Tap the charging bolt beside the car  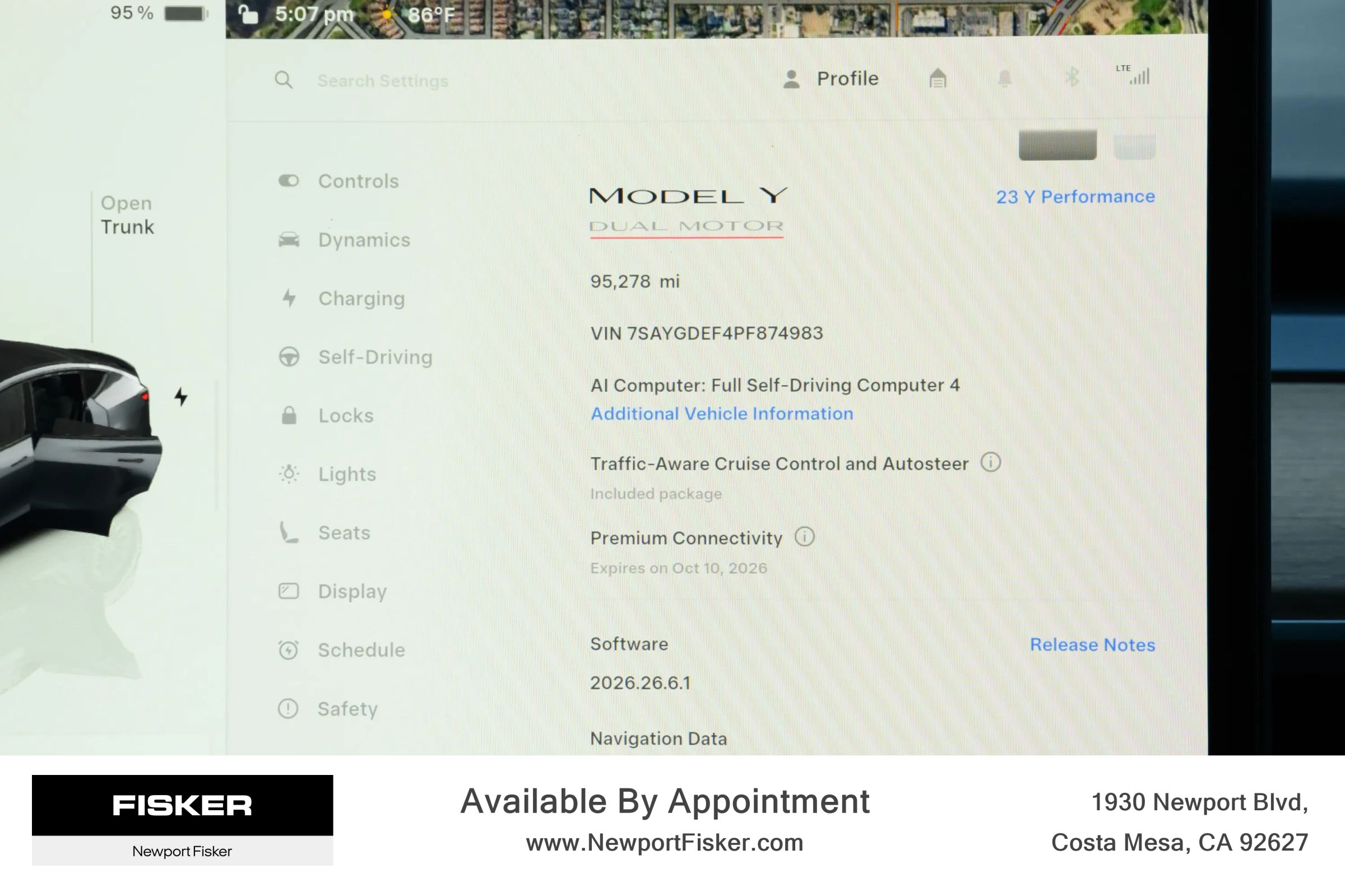click(181, 397)
